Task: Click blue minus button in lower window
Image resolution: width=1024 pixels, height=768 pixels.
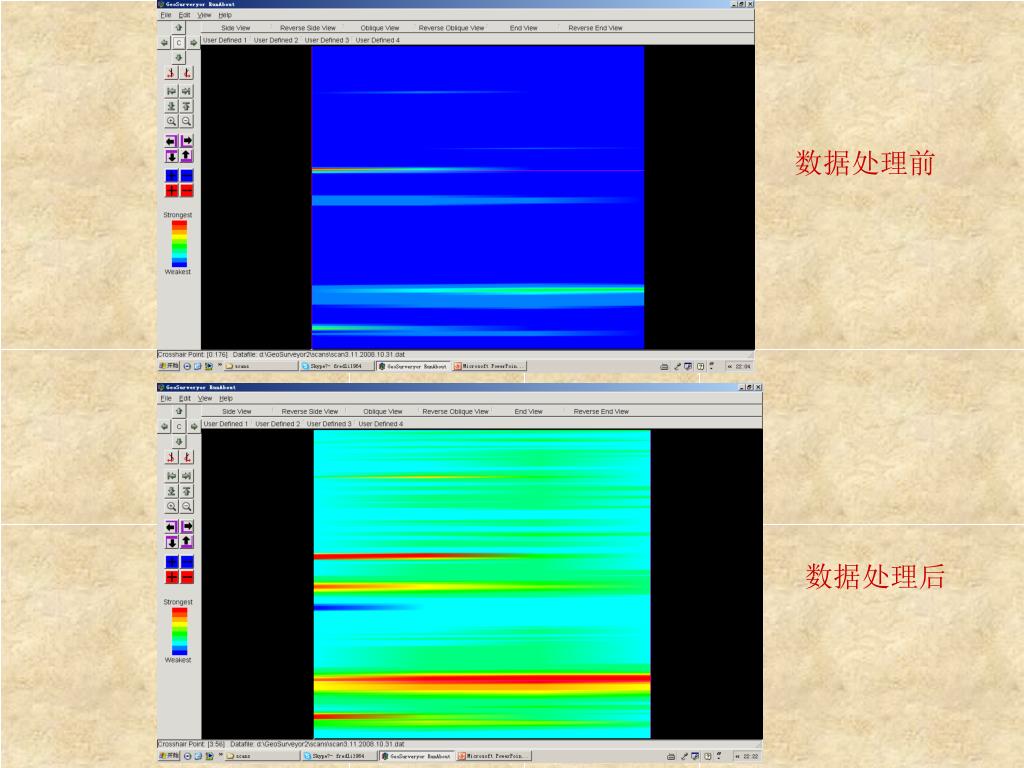Action: 187,562
